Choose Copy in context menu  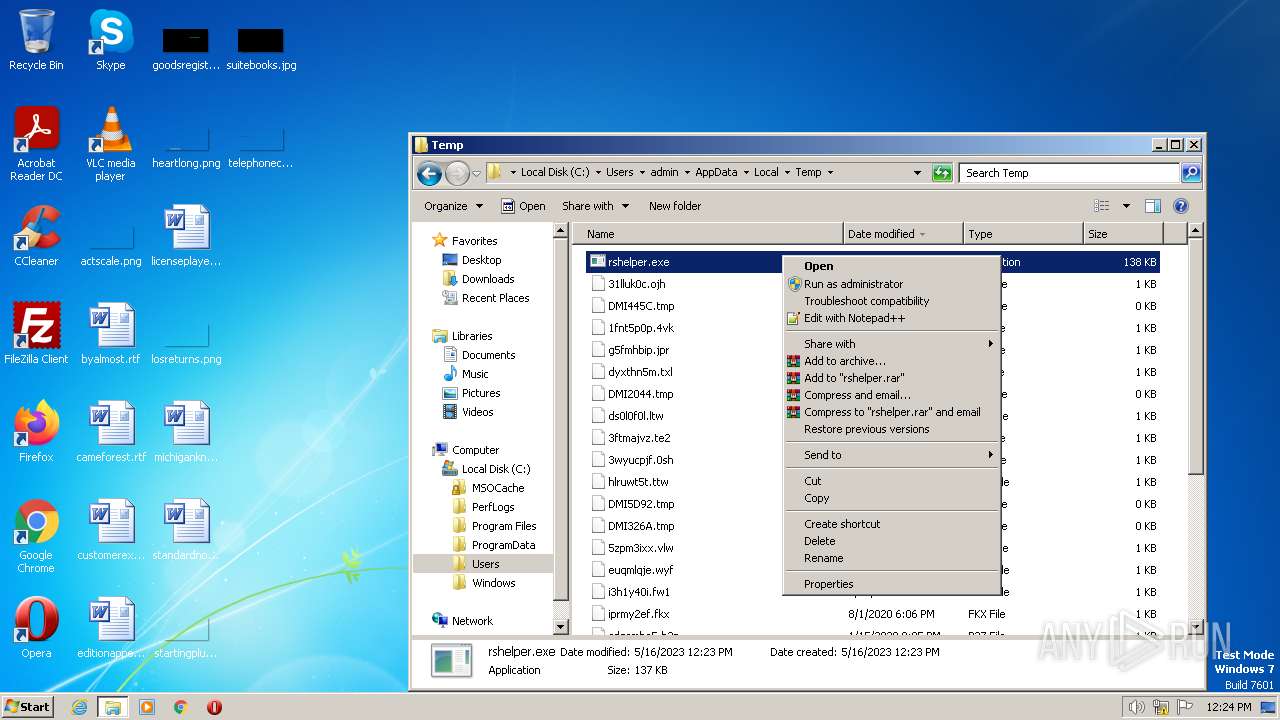(x=891, y=498)
